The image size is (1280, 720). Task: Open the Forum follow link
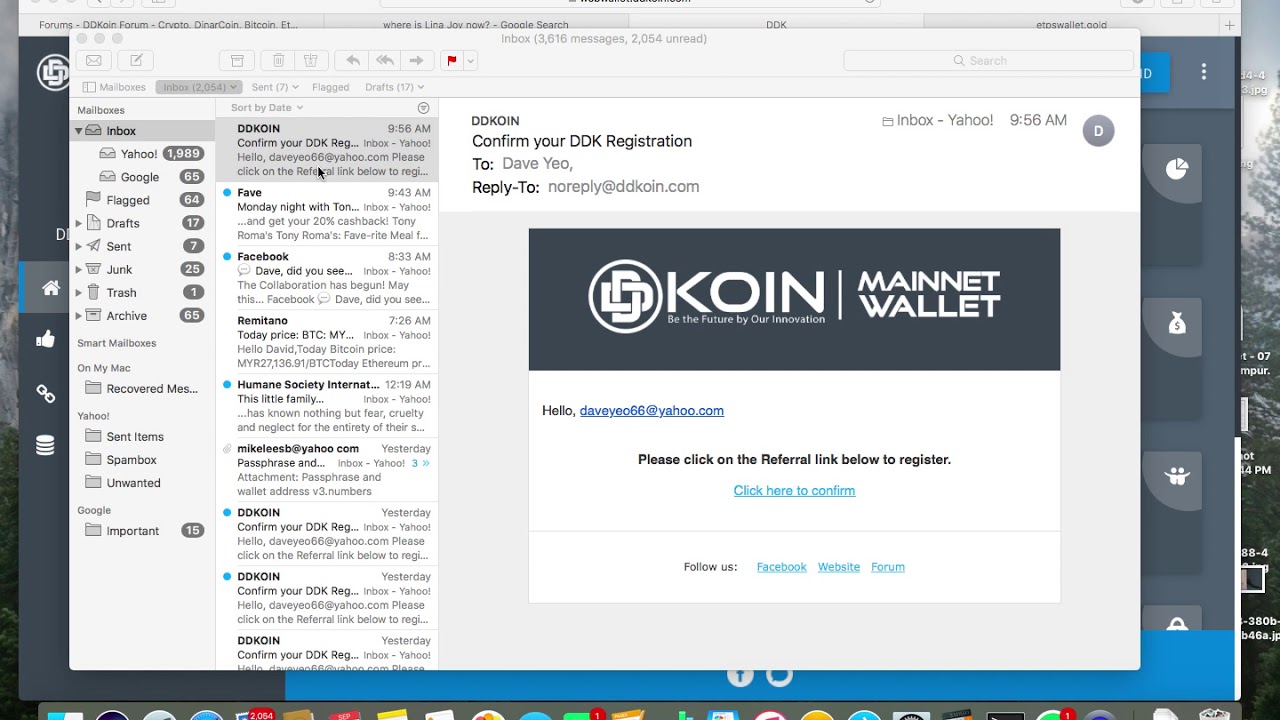tap(888, 567)
